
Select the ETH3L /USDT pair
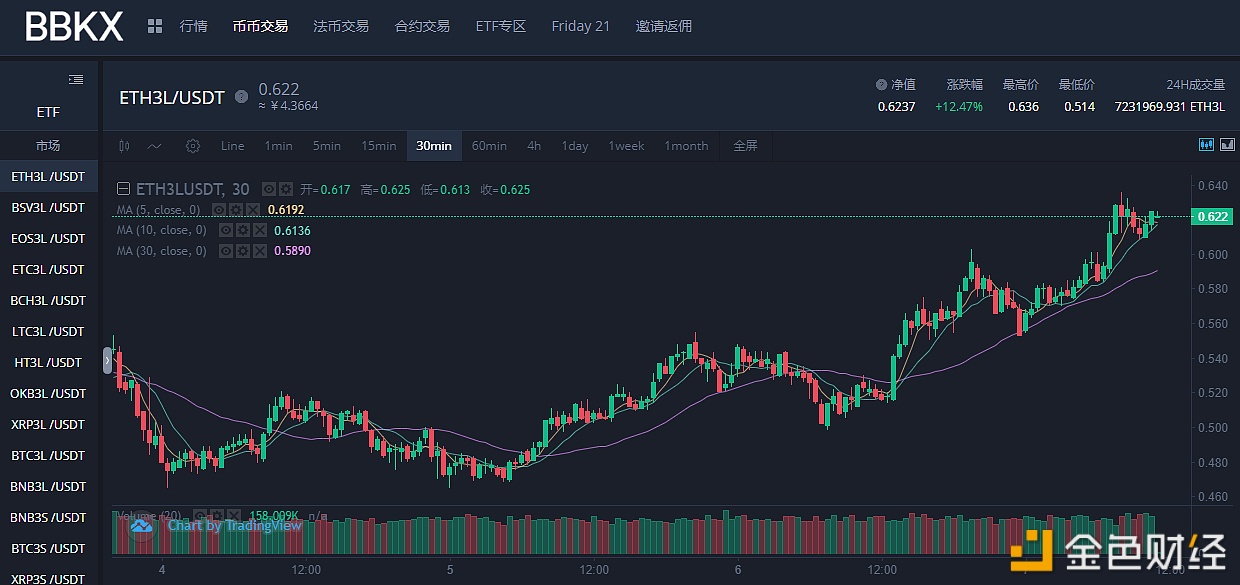[49, 177]
